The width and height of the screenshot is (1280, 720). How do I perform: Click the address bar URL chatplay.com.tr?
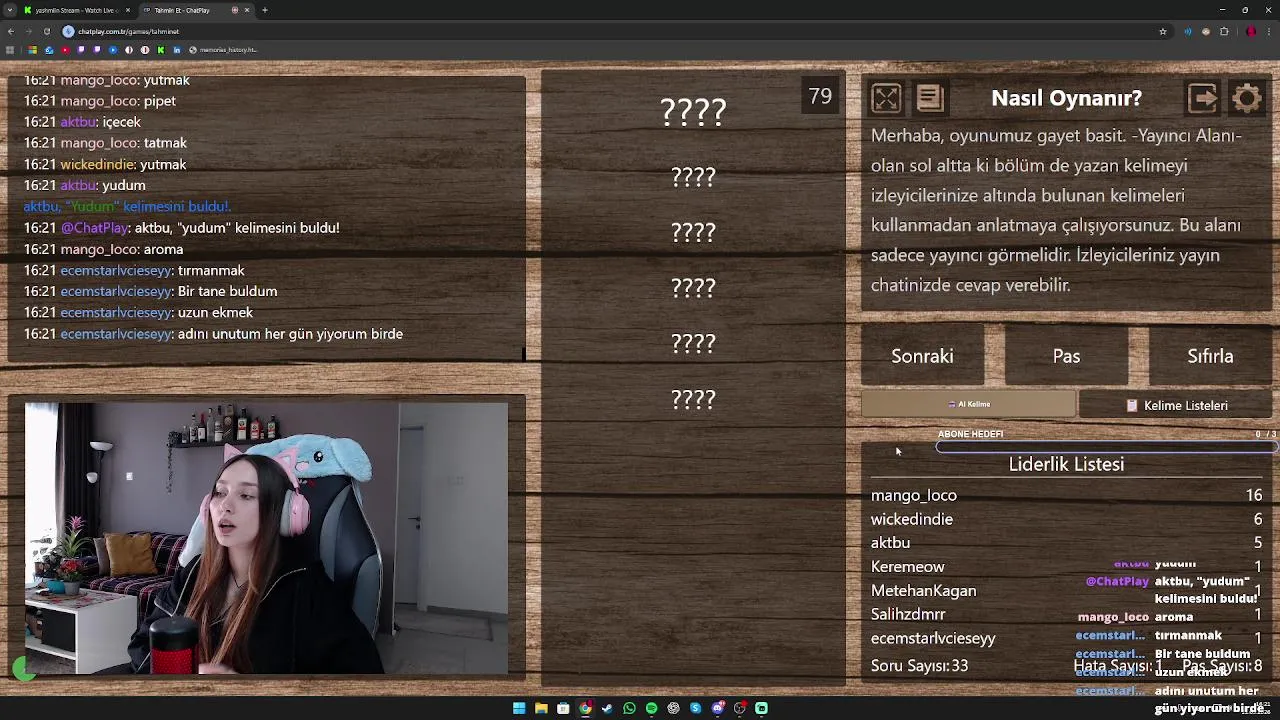click(x=128, y=31)
